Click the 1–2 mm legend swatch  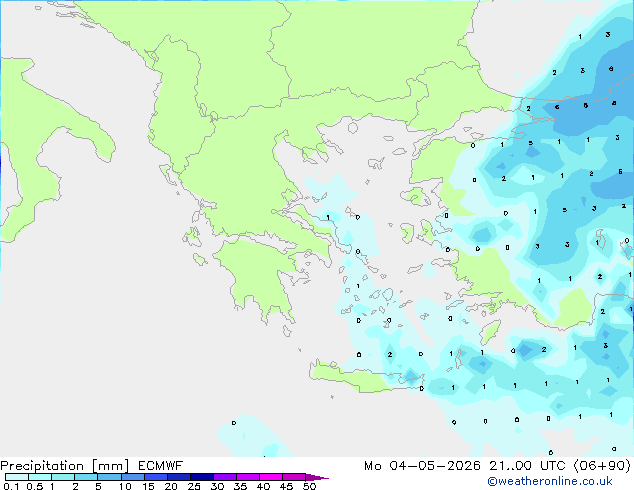coord(63,477)
